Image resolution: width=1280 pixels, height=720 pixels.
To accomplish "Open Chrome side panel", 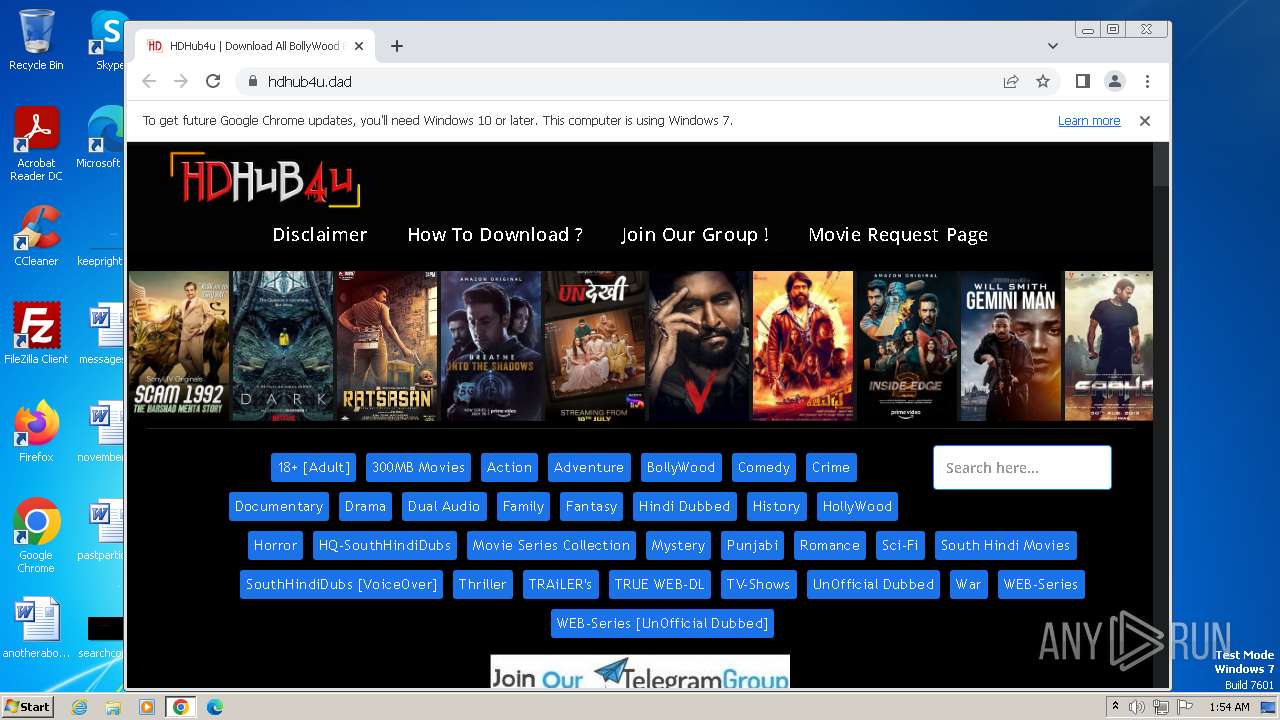I will click(1083, 81).
